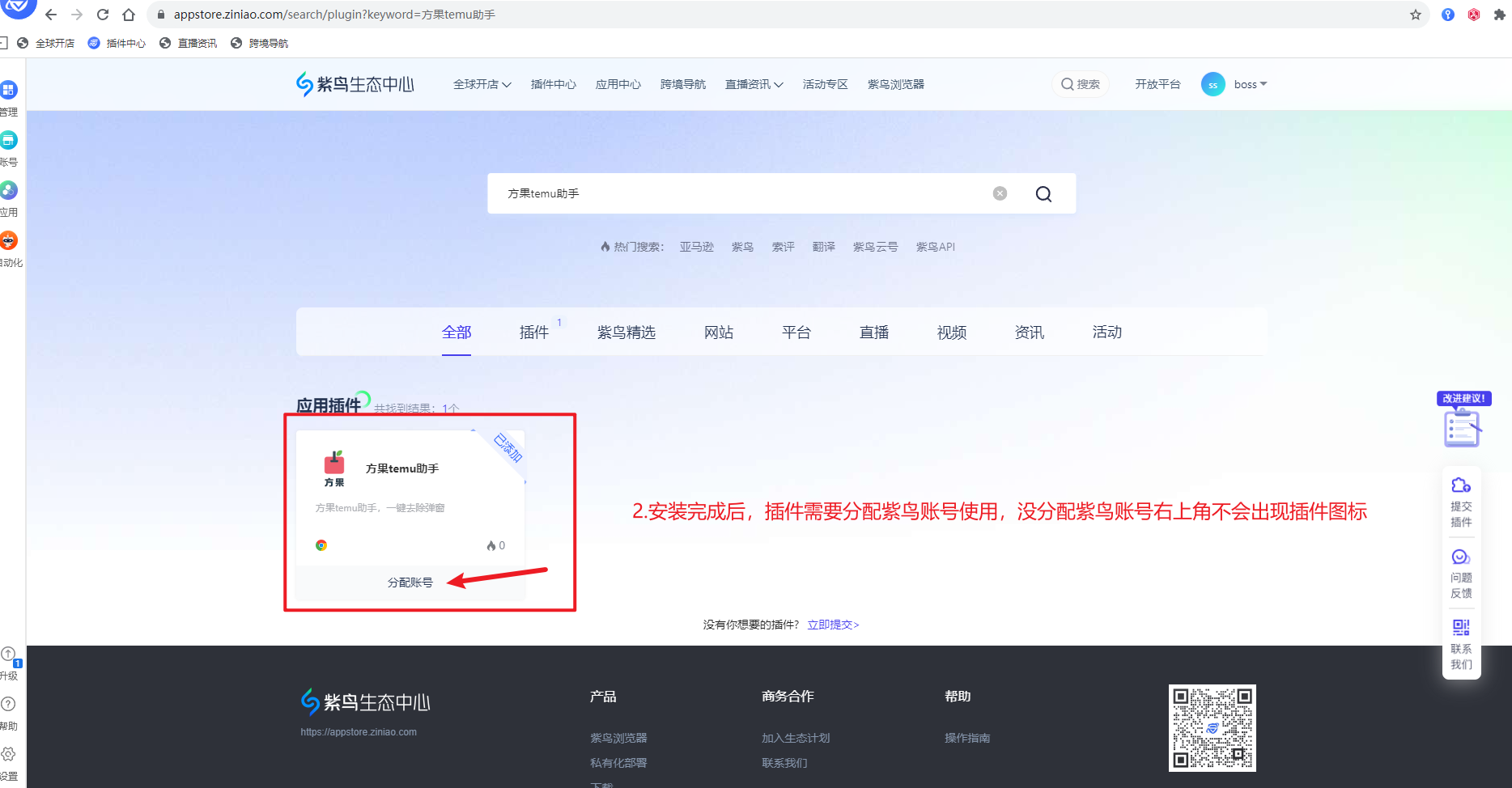Open the 升级 sidebar icon

pos(9,655)
